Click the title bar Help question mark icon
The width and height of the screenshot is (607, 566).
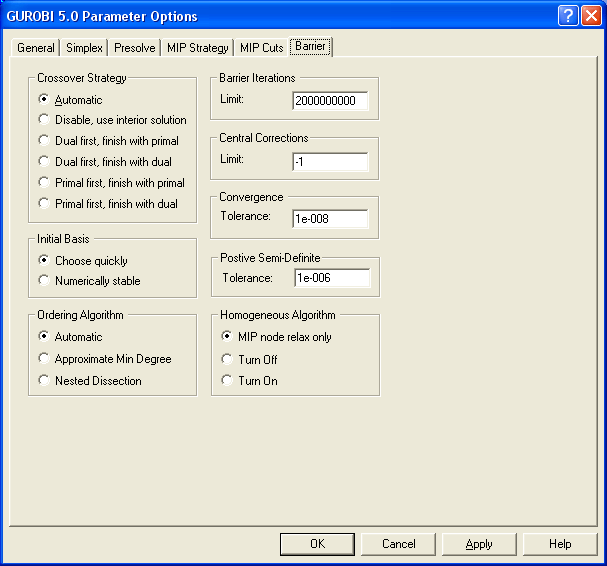coord(568,16)
